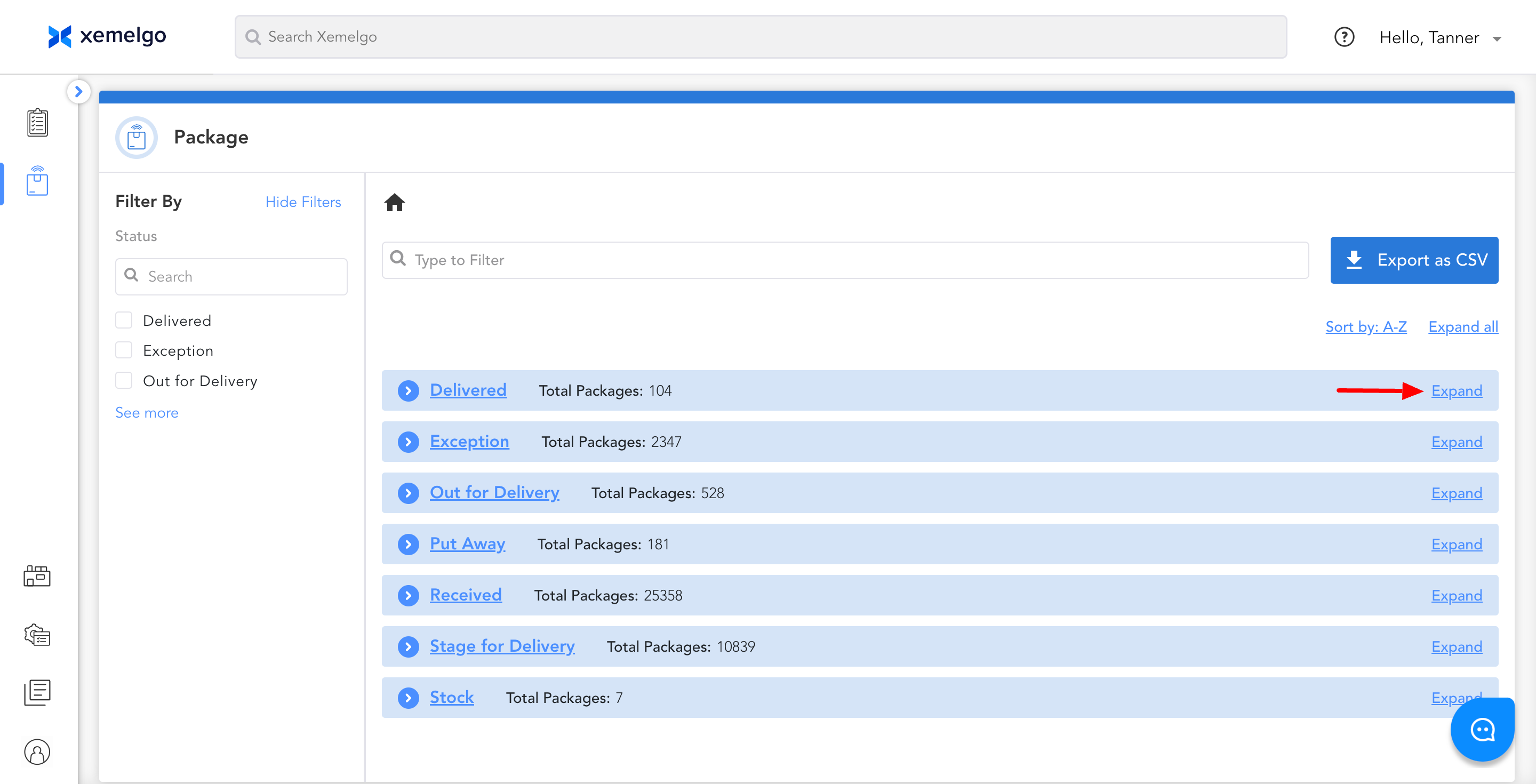1536x784 pixels.
Task: Click the Xemelgo logo
Action: click(107, 36)
